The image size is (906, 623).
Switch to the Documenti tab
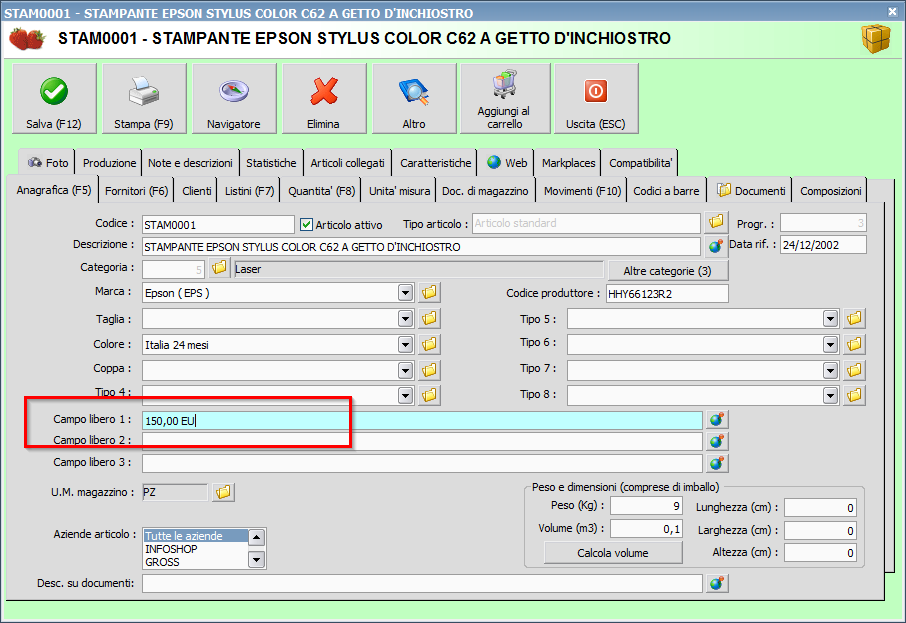751,191
